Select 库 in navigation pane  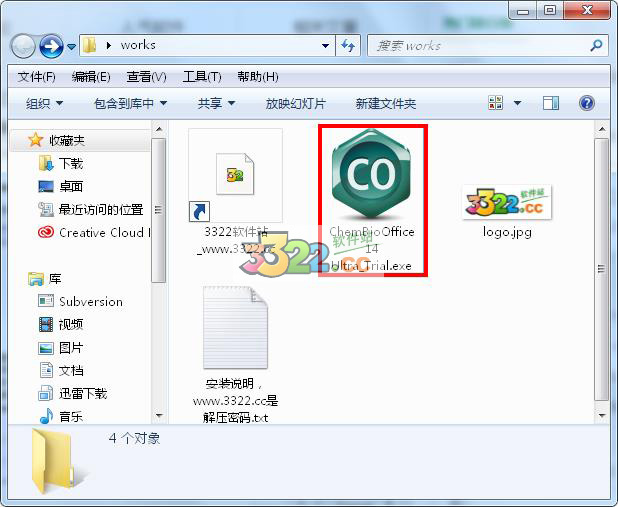pyautogui.click(x=55, y=279)
